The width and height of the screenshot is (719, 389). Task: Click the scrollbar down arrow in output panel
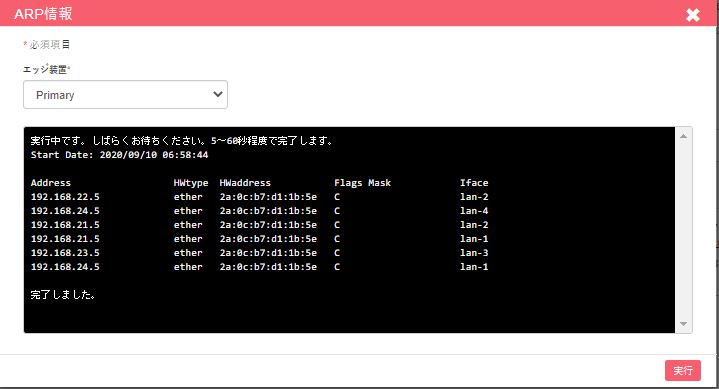(683, 324)
